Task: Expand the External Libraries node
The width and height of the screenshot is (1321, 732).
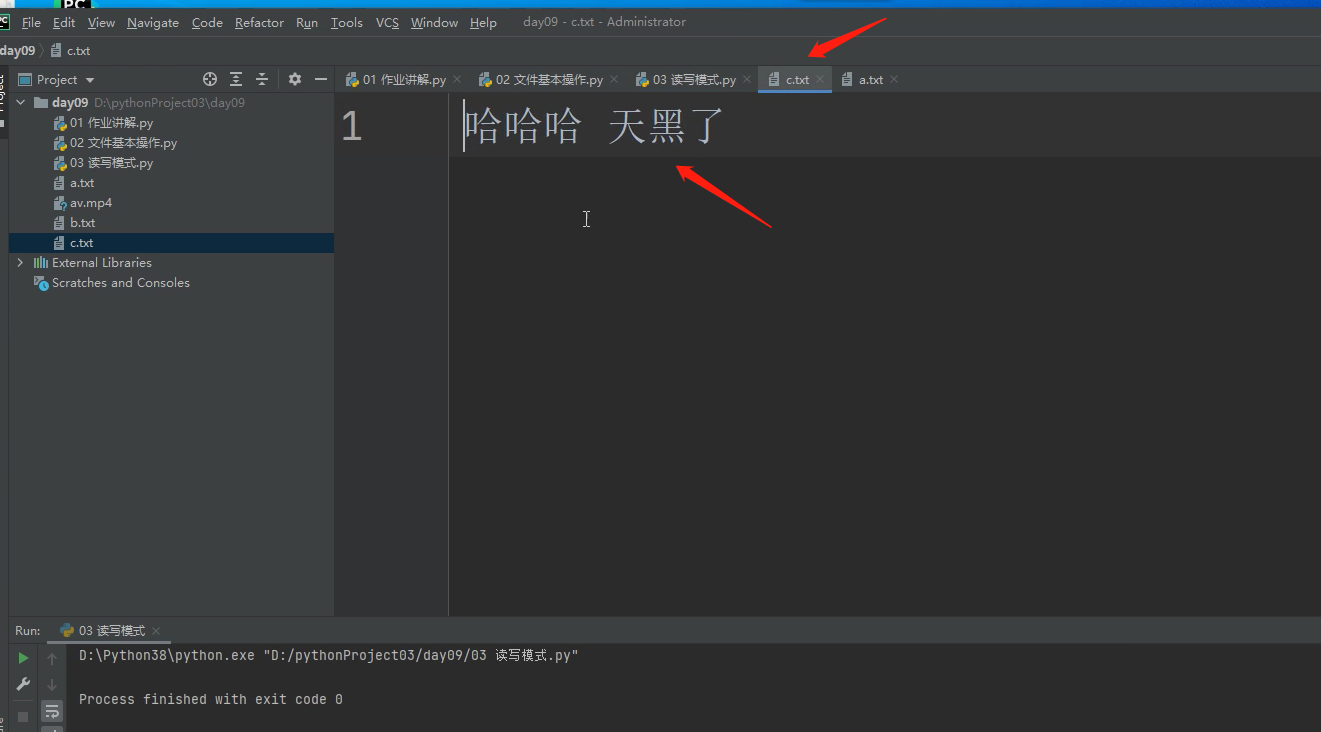Action: (21, 262)
